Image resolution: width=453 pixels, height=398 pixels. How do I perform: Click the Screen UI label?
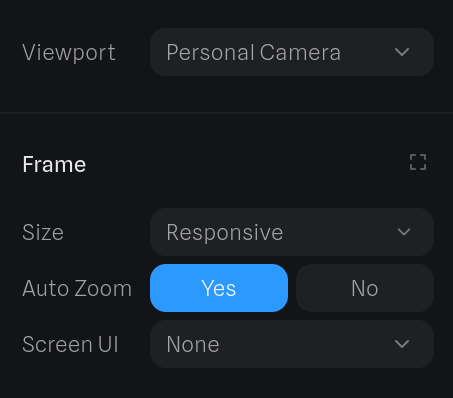point(70,344)
